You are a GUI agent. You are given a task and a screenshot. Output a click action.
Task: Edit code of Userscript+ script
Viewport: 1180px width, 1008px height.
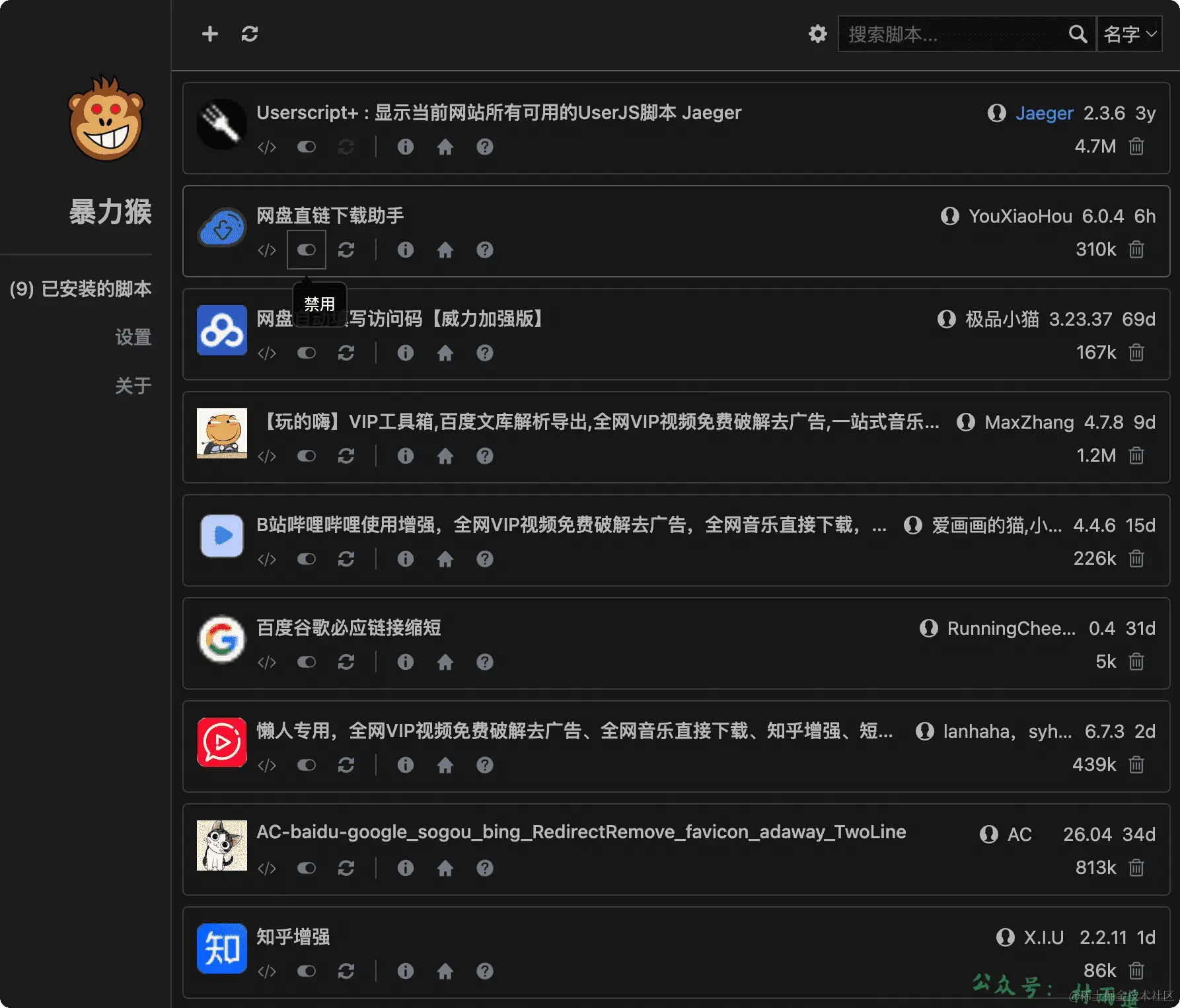point(267,147)
